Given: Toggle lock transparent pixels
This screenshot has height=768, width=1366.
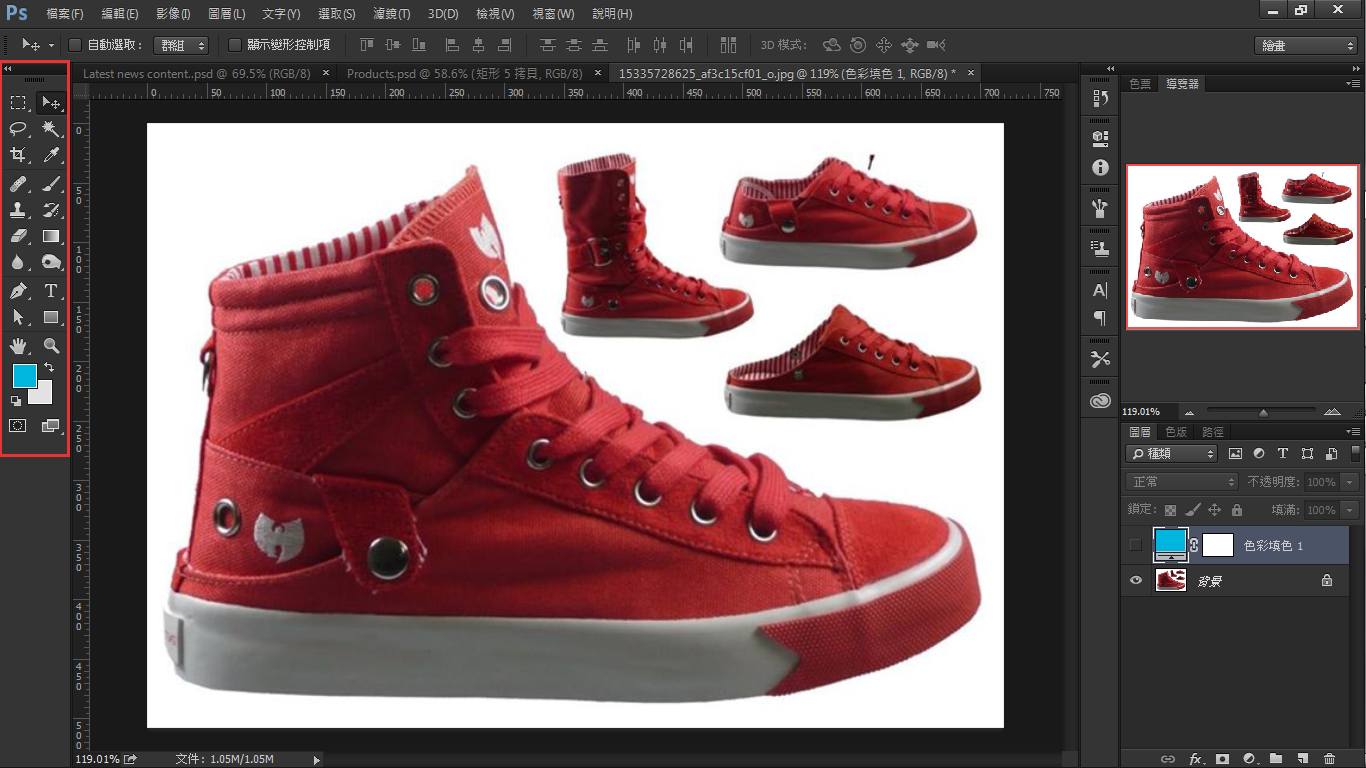Looking at the screenshot, I should (1170, 510).
